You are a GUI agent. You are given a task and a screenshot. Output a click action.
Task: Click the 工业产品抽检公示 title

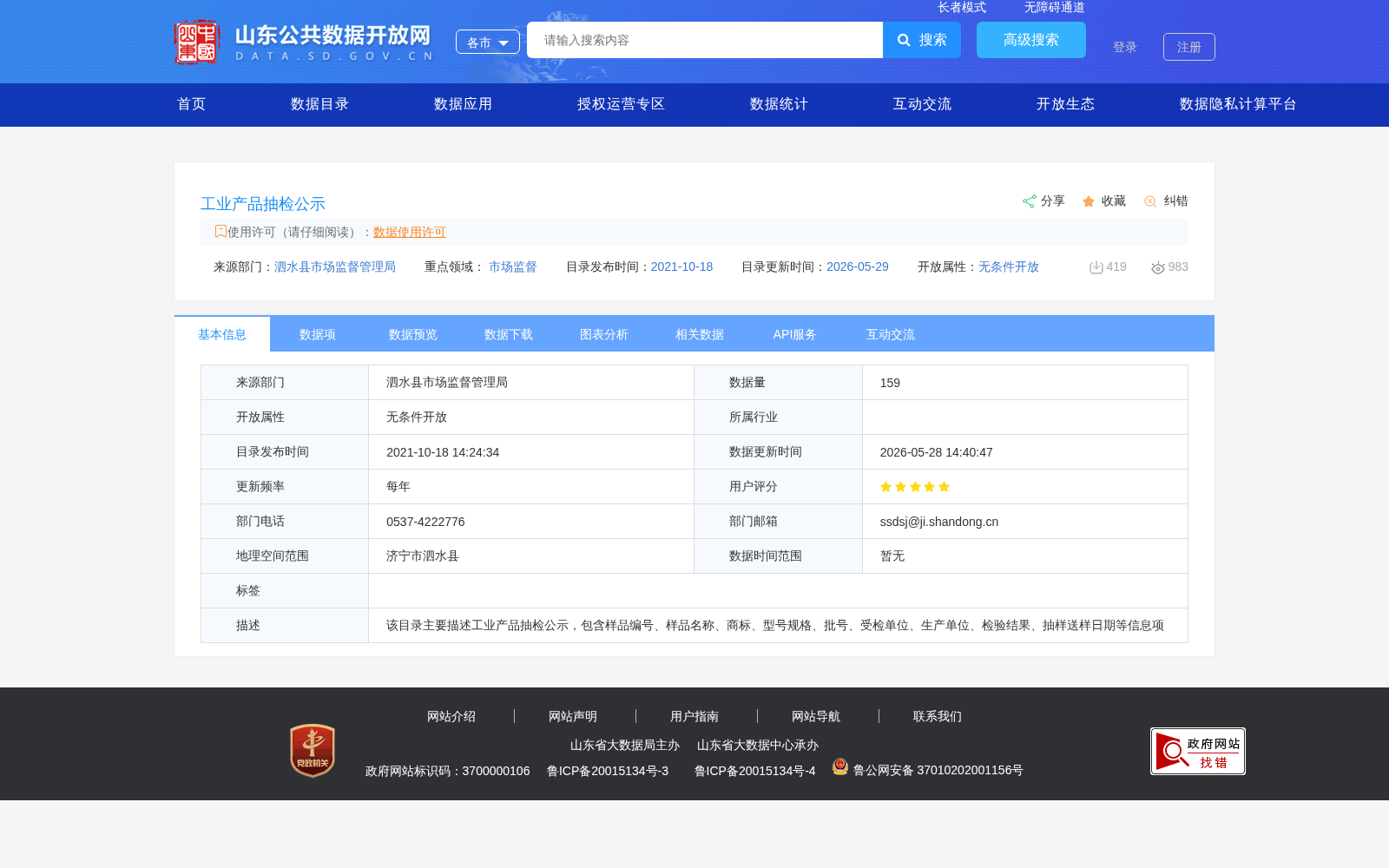263,204
